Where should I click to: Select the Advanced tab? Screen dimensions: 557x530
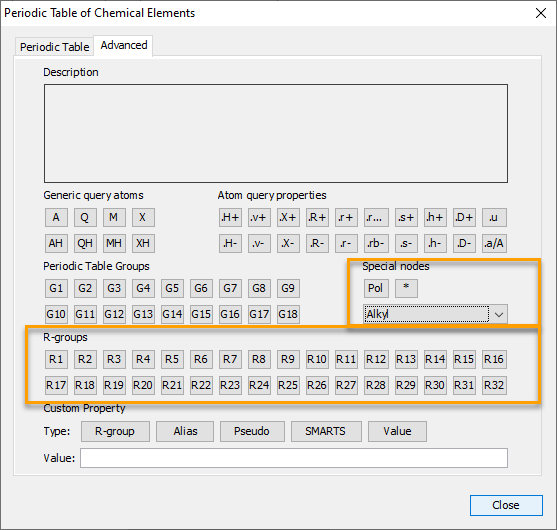124,45
